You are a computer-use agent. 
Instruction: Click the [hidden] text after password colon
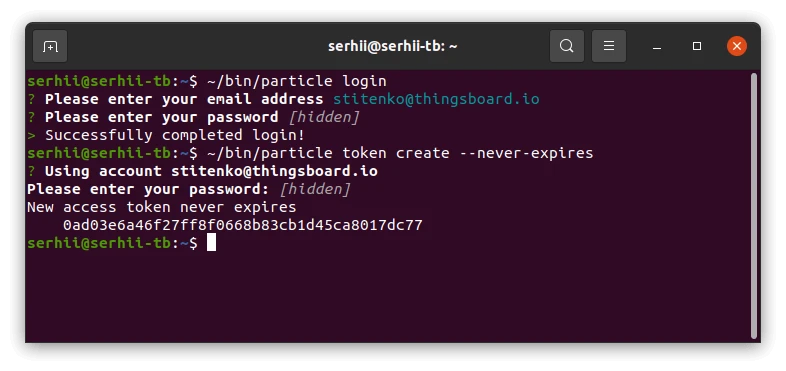coord(315,190)
